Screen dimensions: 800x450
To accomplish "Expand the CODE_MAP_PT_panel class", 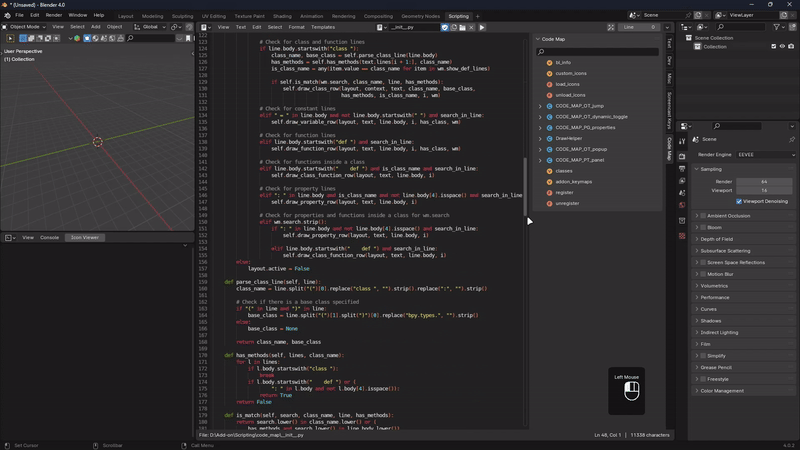I will point(540,160).
